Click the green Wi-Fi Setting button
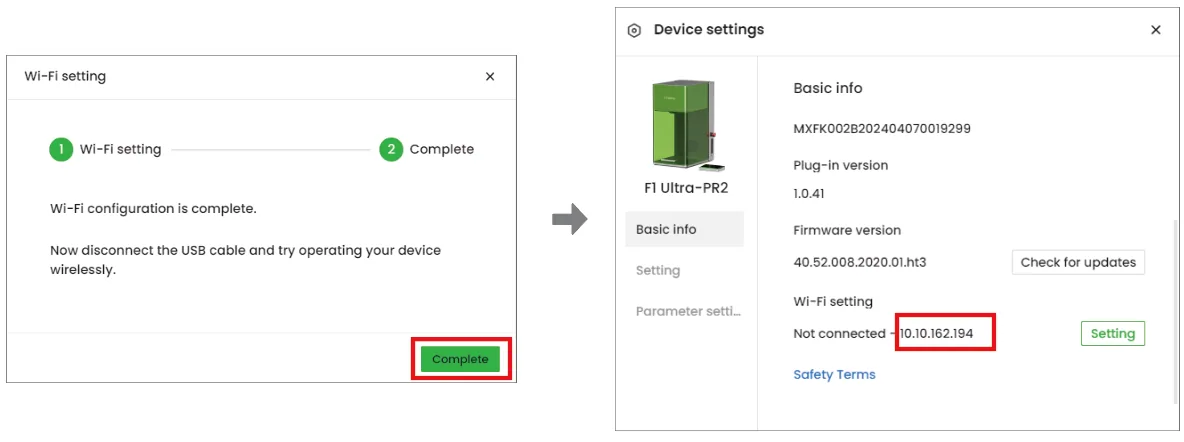This screenshot has height=442, width=1184. coord(1113,333)
